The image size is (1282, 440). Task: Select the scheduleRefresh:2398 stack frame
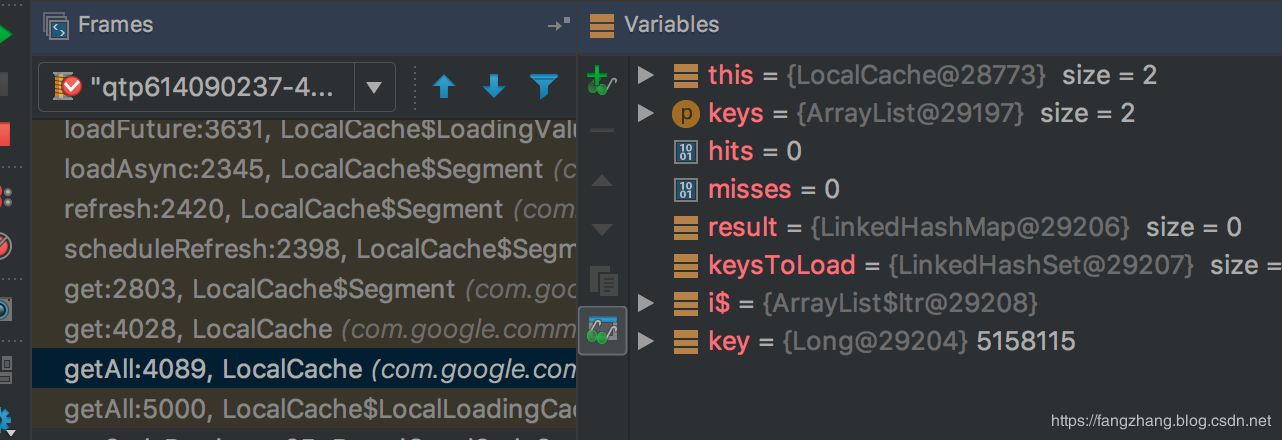click(x=300, y=249)
